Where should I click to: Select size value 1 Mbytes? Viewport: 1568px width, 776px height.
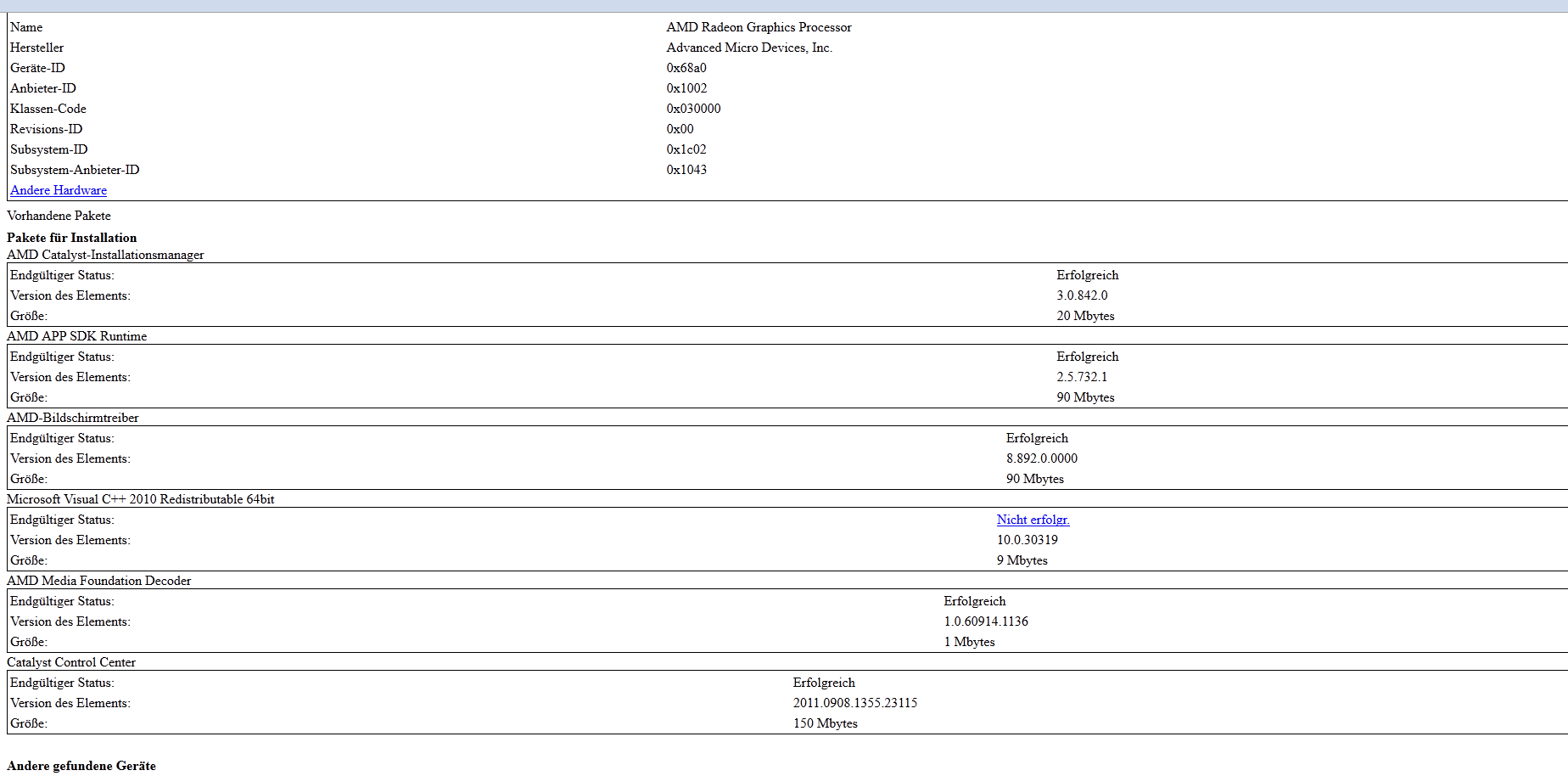(969, 642)
